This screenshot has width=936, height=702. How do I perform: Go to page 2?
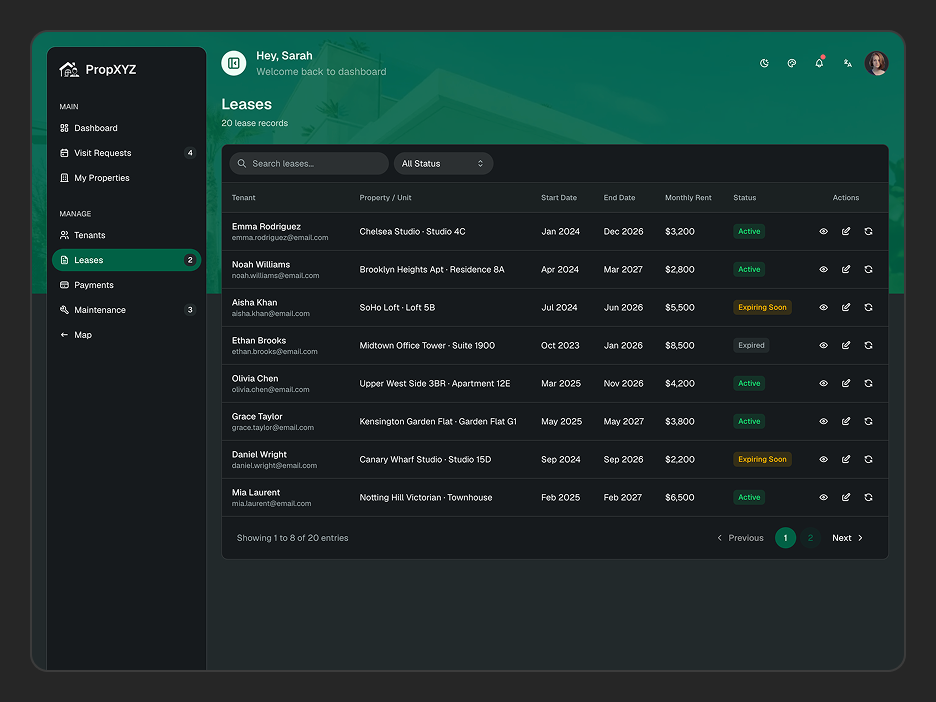810,538
